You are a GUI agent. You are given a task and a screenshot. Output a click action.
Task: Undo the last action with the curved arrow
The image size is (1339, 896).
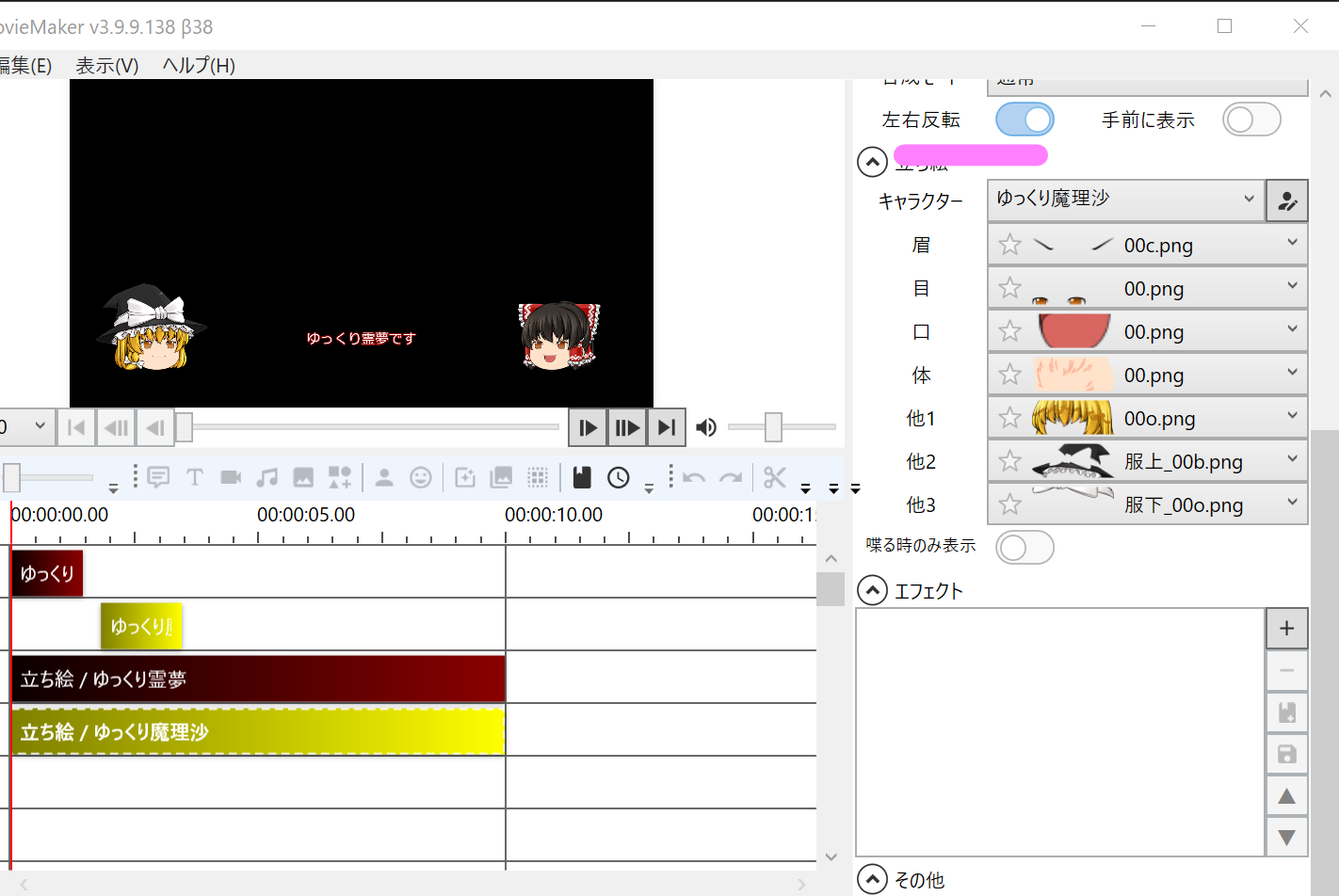coord(694,478)
